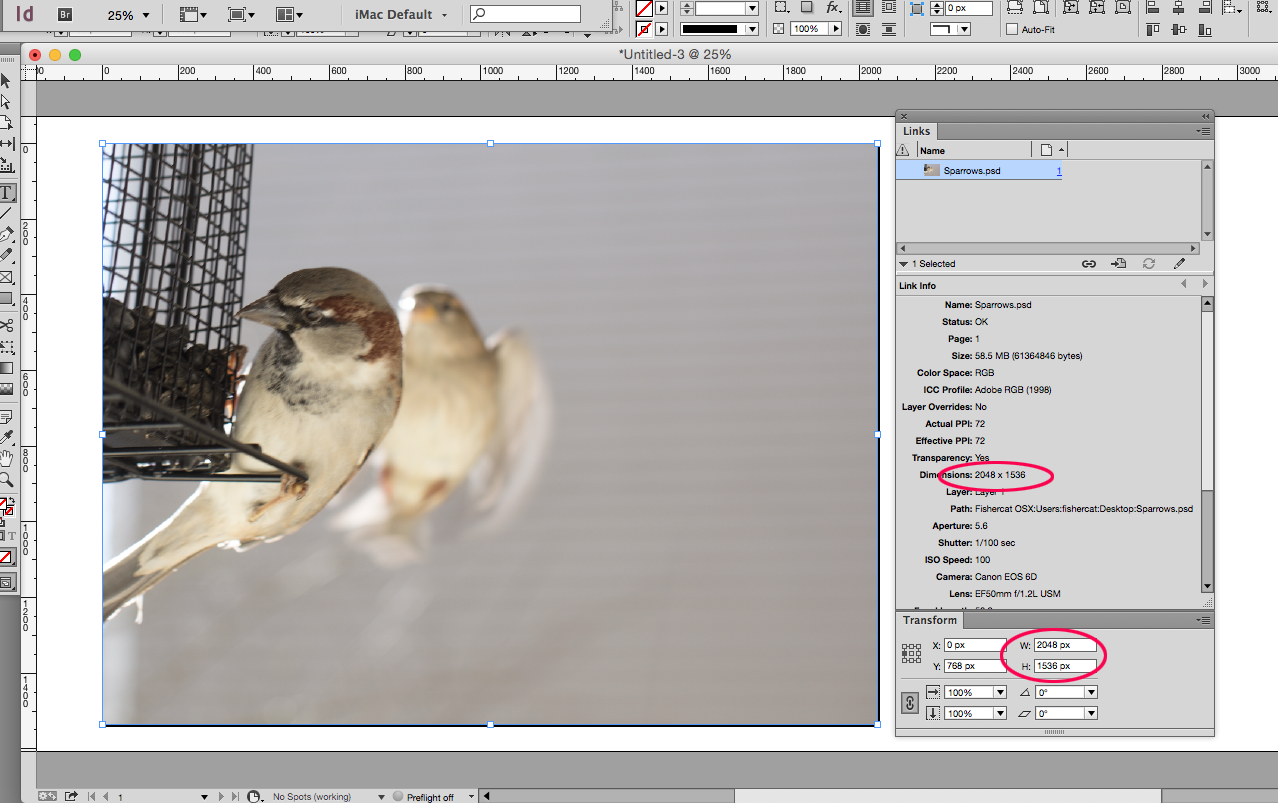Click the page 1 link of Sparrows.psd
Screen dimensions: 1278x803
tap(1059, 172)
